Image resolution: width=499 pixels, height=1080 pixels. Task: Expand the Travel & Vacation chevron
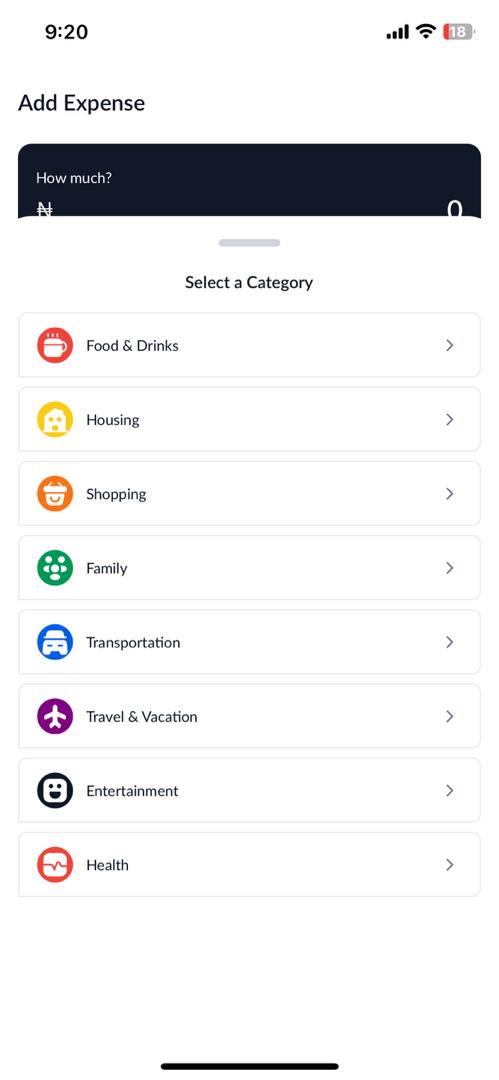click(x=449, y=717)
